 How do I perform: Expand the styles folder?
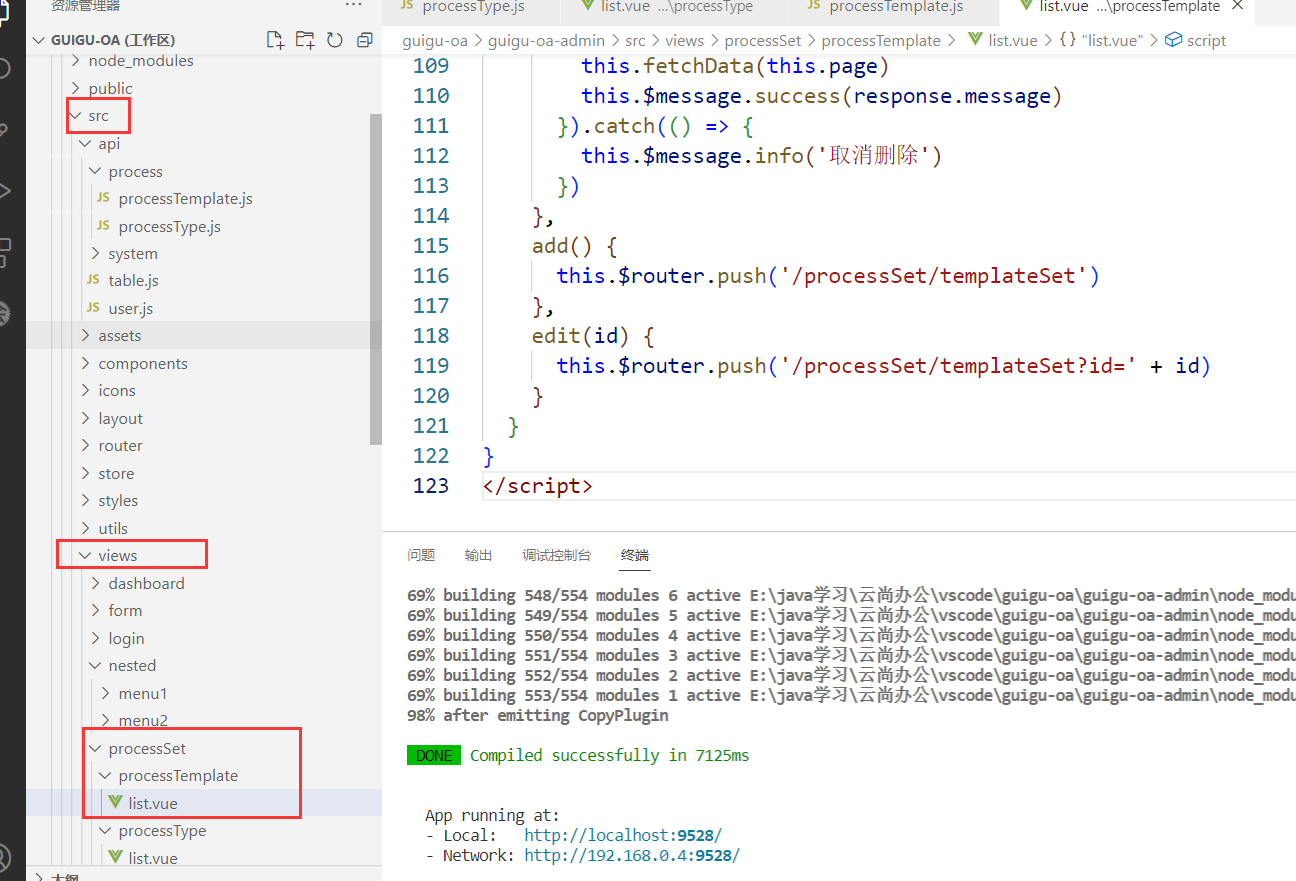click(x=86, y=500)
